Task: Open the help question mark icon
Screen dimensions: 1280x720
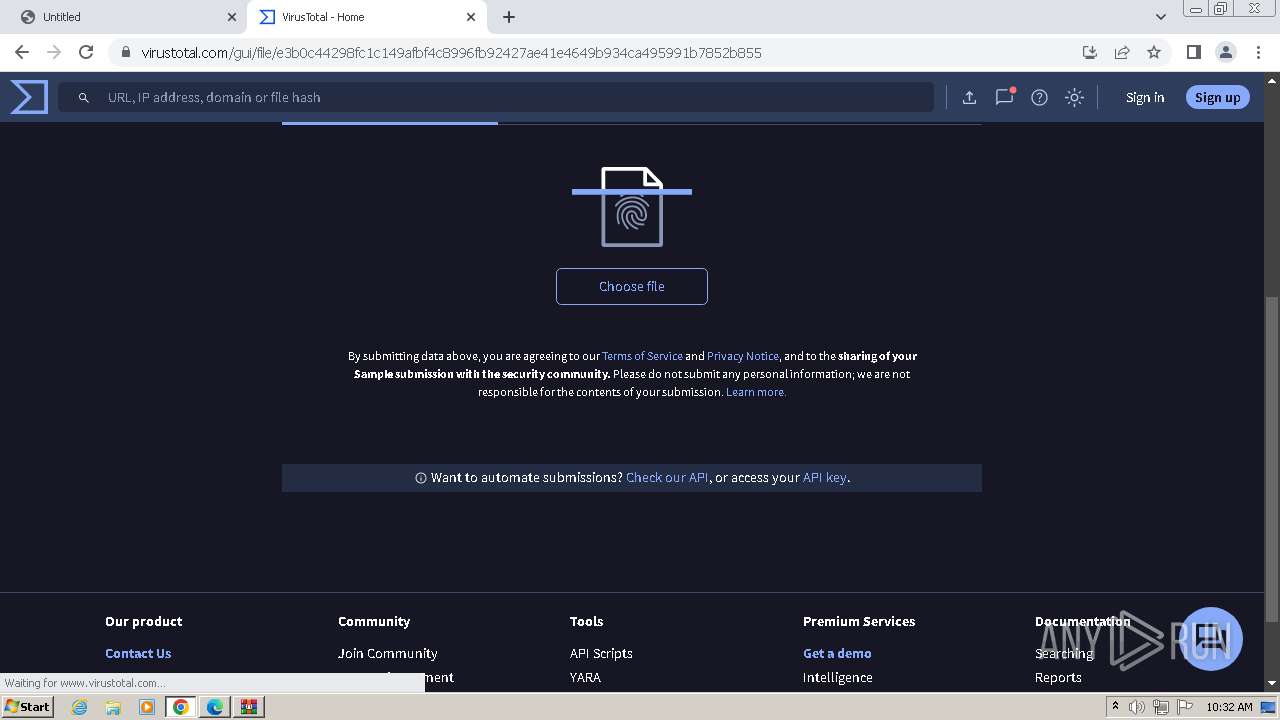Action: click(1039, 97)
